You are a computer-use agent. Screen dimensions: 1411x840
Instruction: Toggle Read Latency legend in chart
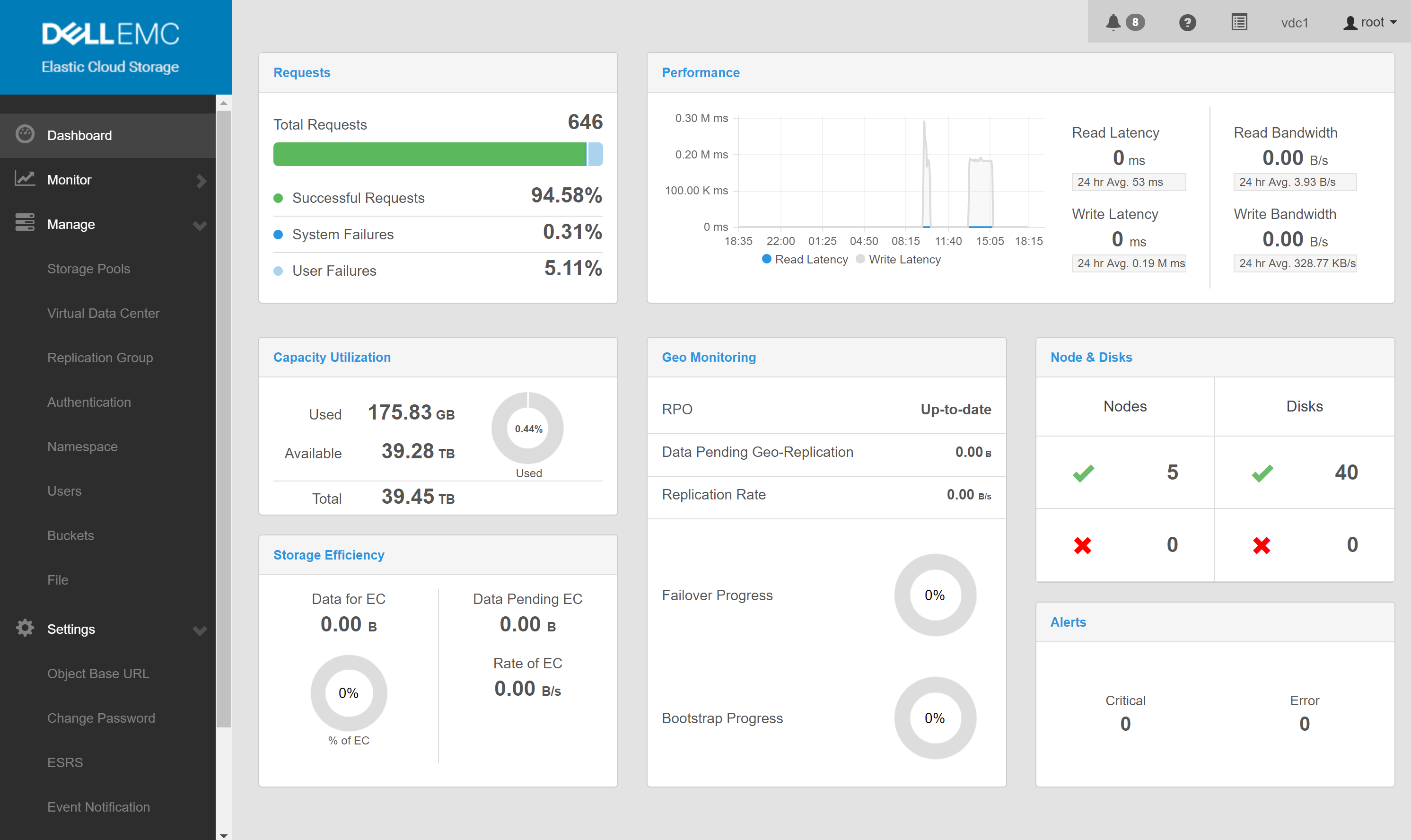[x=805, y=259]
